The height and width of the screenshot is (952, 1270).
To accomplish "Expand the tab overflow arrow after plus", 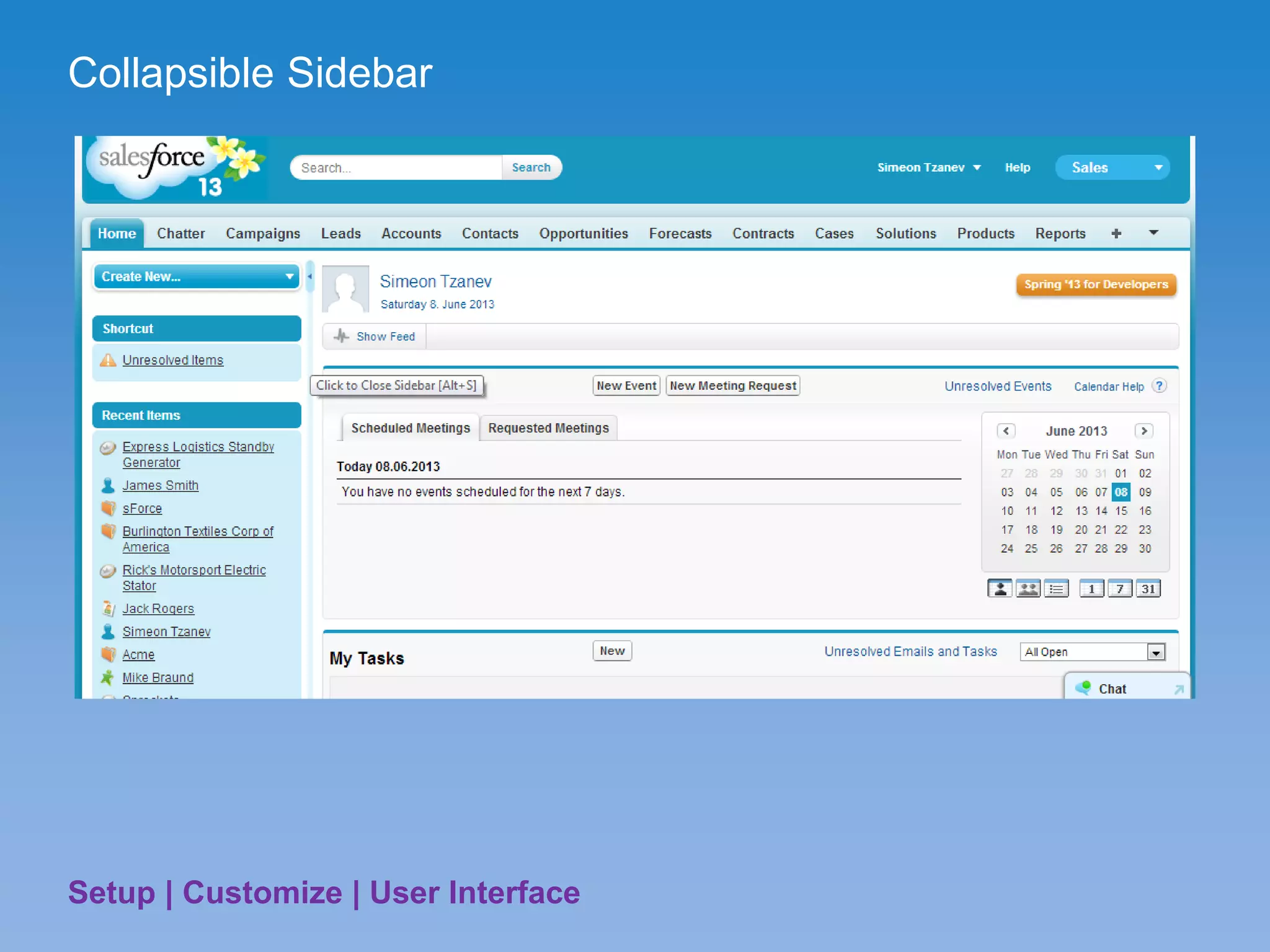I will (x=1153, y=233).
